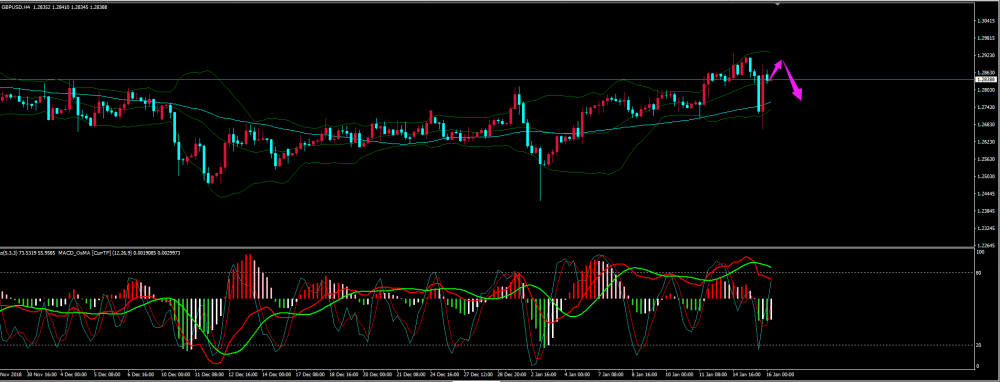Click the 21 Dec 08:00 time label

click(411, 375)
